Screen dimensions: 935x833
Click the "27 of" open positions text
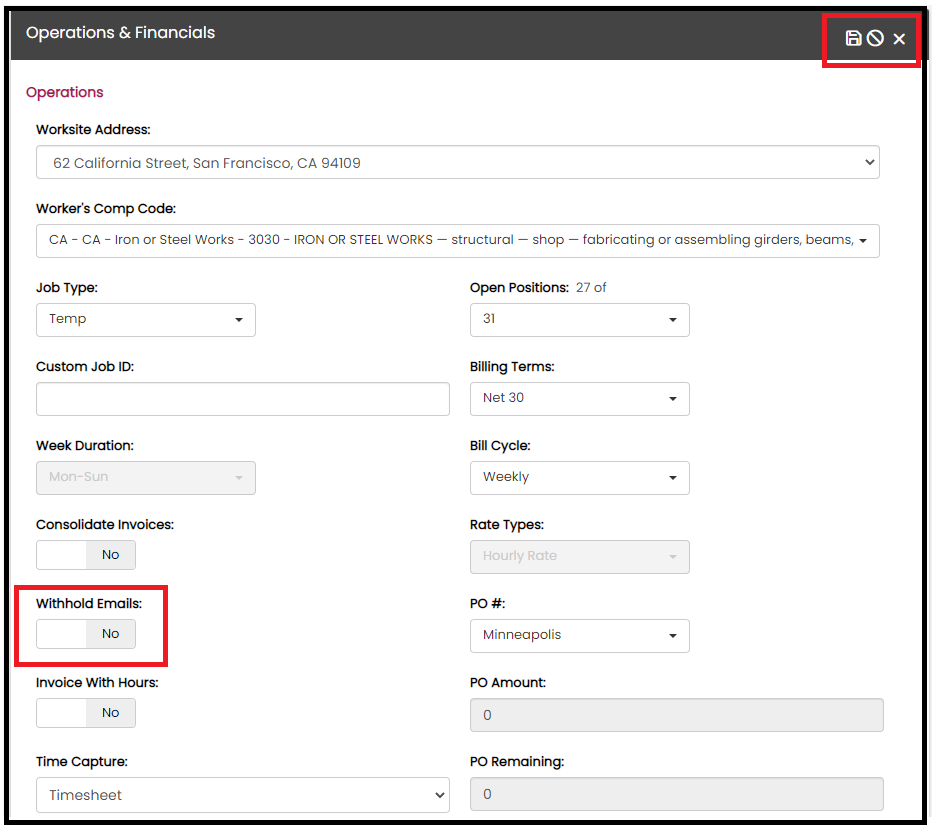590,287
